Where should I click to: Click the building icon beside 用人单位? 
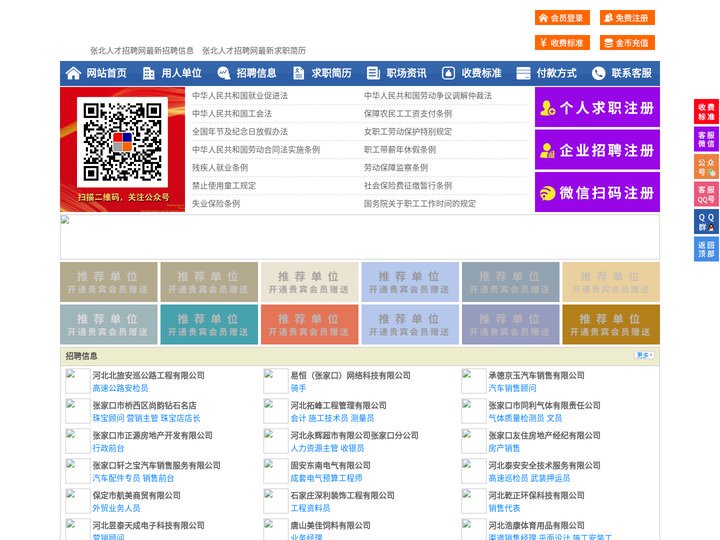click(x=148, y=73)
